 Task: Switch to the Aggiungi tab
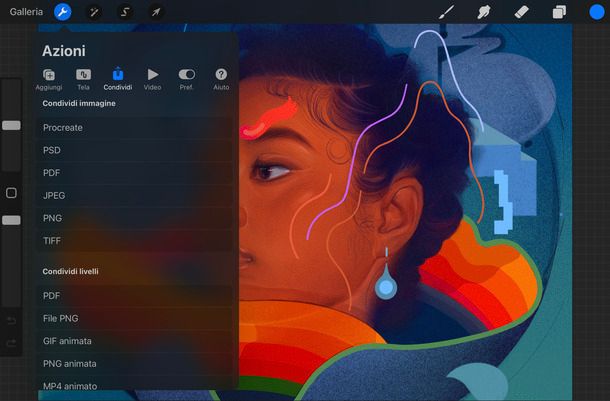pyautogui.click(x=49, y=79)
